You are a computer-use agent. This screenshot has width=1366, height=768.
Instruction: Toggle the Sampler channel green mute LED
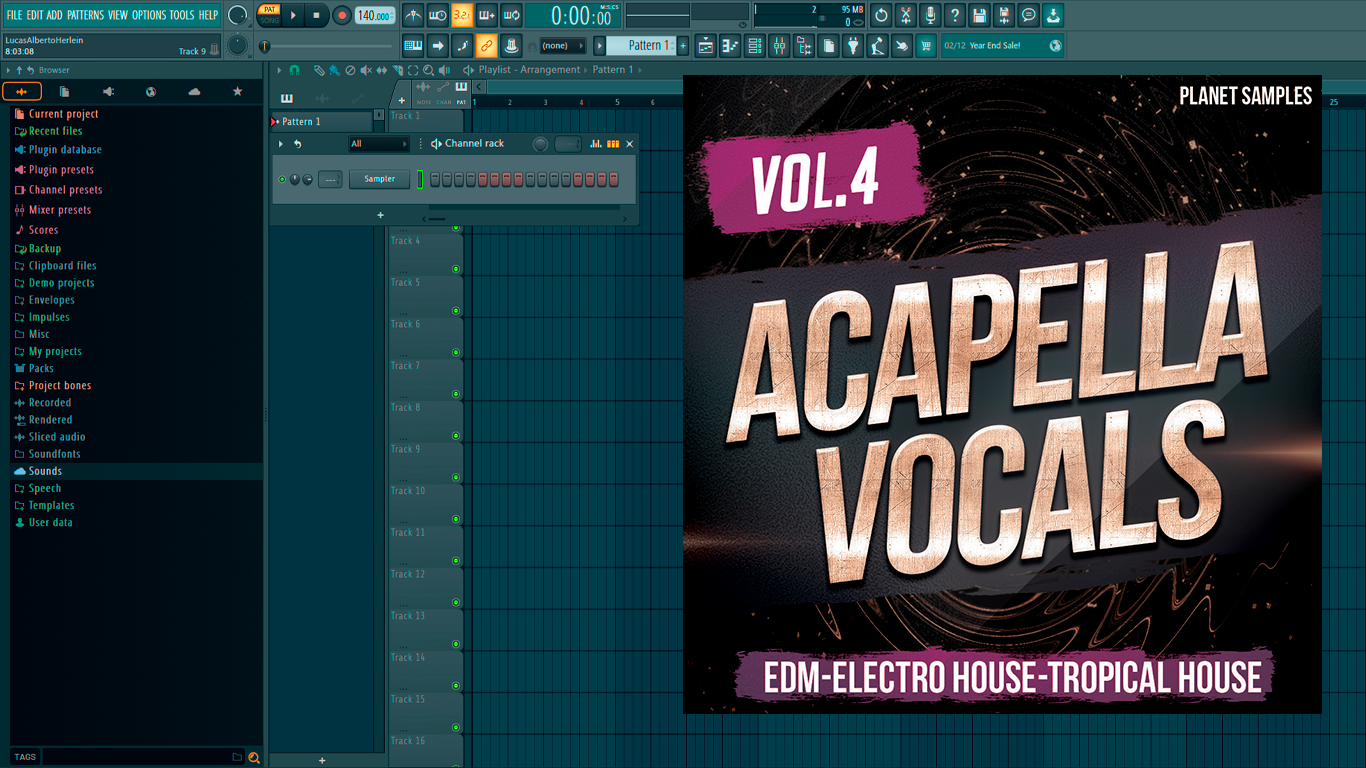(282, 179)
